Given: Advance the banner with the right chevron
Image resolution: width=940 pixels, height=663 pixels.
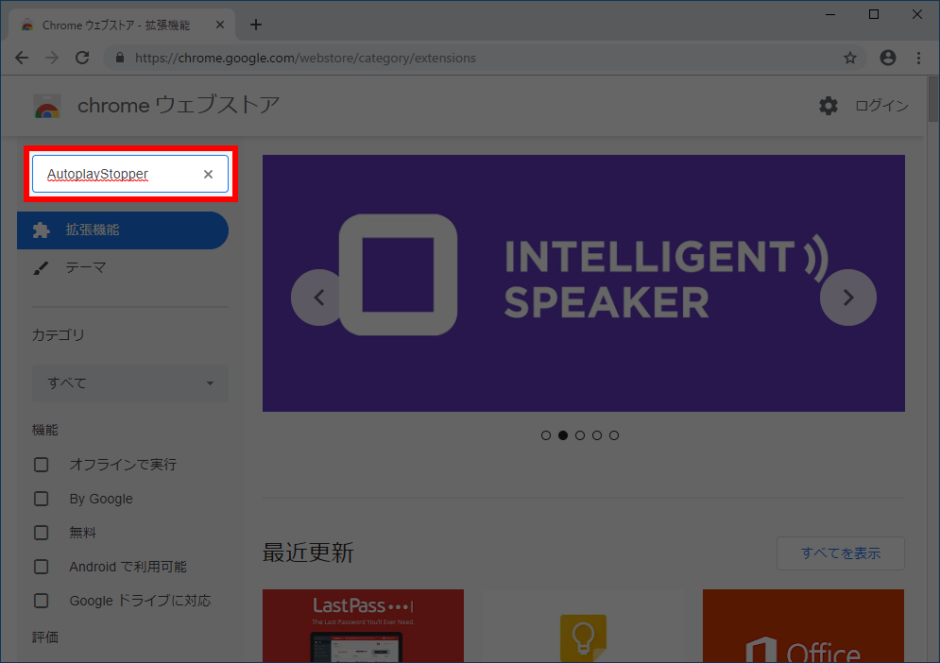Looking at the screenshot, I should [x=848, y=297].
